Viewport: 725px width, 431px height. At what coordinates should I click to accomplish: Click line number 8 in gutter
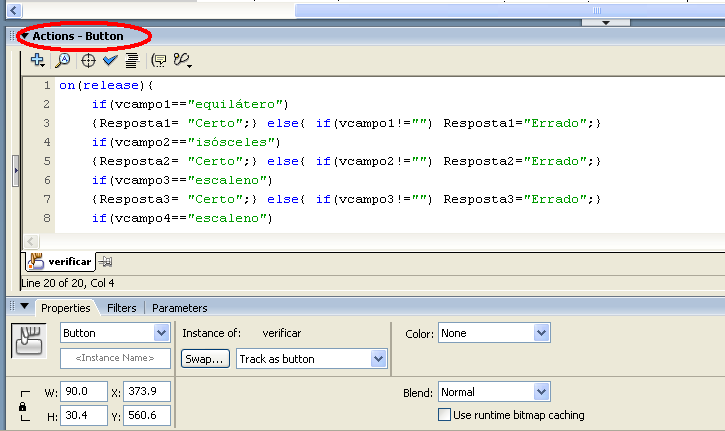(x=47, y=218)
